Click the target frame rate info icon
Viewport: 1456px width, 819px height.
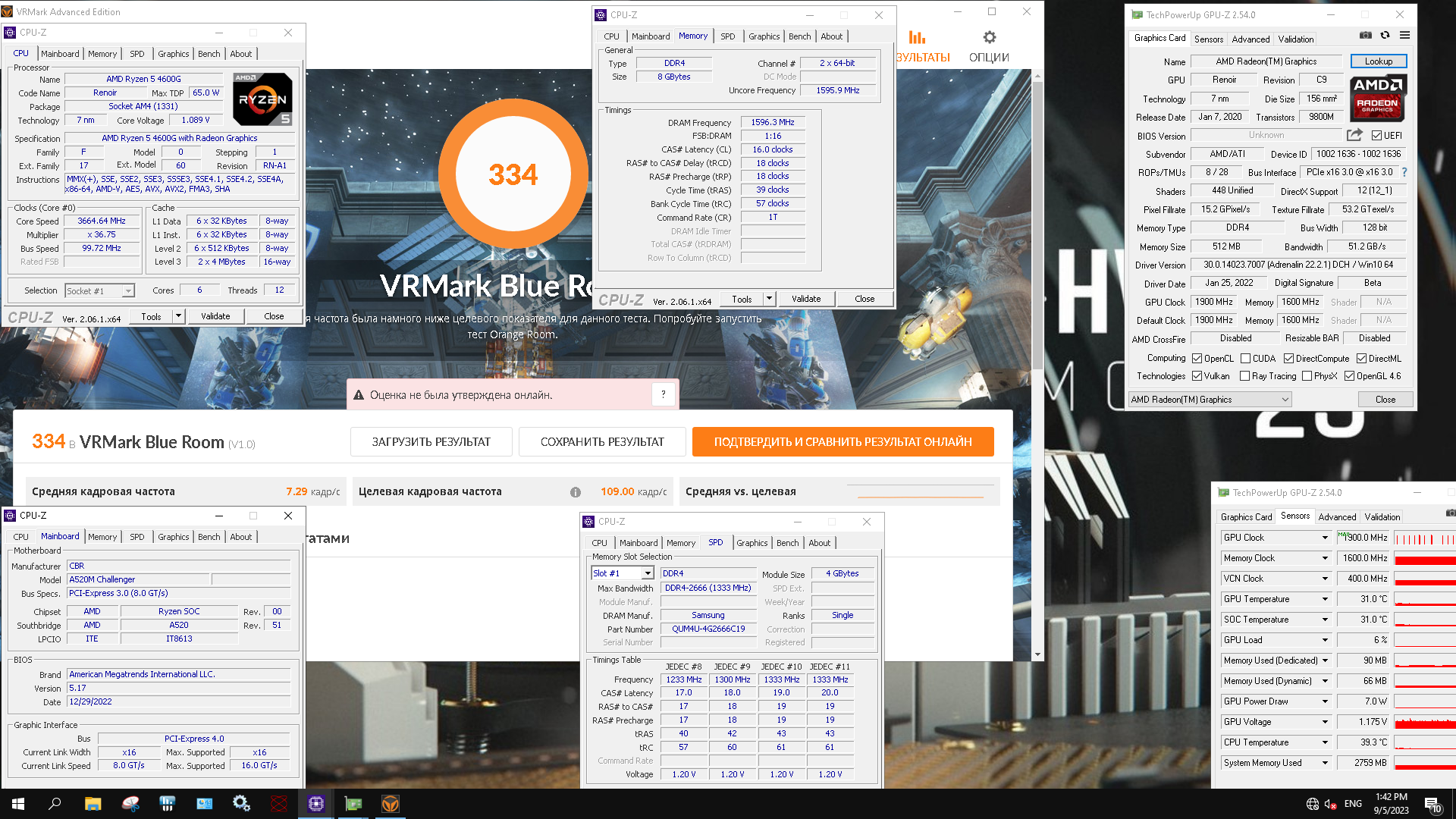coord(576,492)
